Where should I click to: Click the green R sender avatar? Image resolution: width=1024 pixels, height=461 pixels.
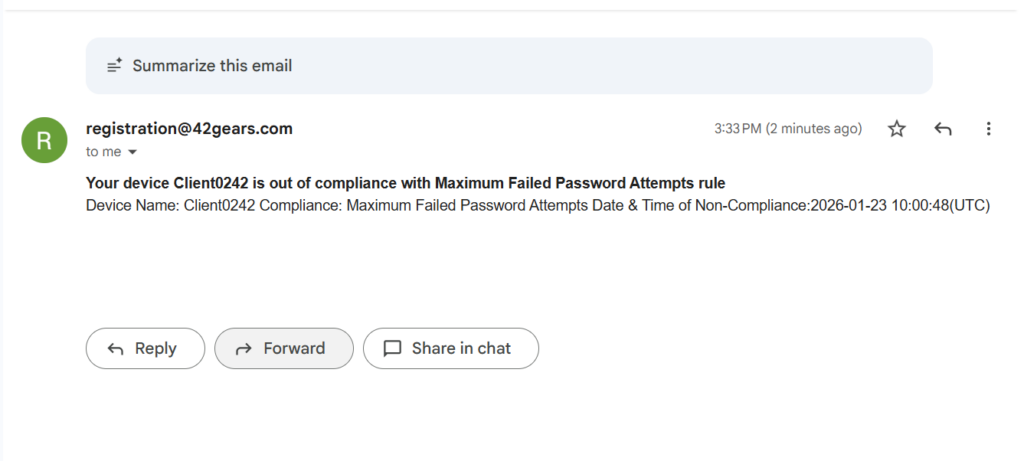(x=44, y=140)
